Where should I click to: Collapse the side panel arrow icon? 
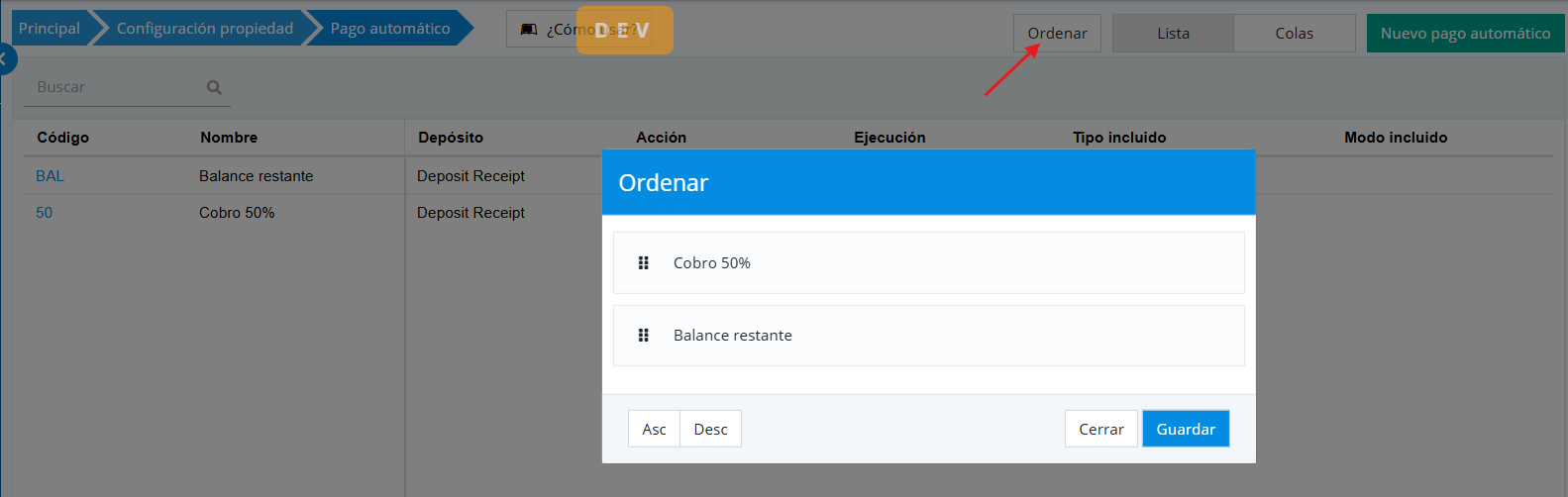[4, 59]
